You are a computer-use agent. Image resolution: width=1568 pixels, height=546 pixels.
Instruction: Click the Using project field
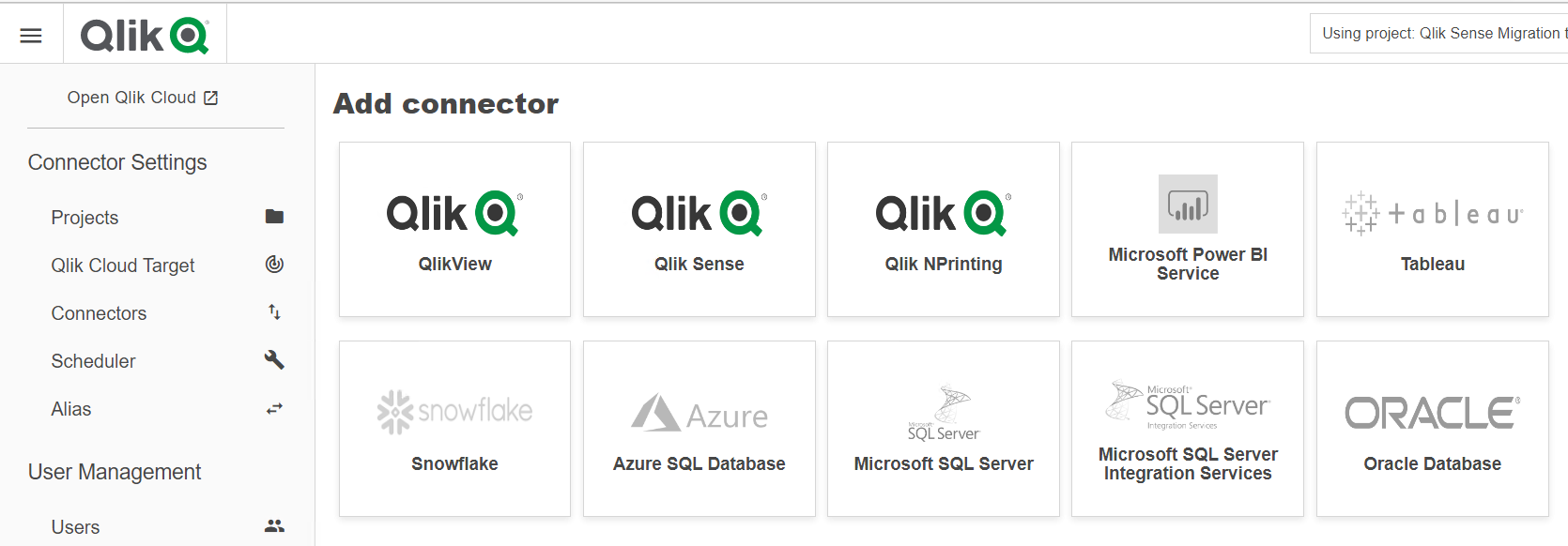1437,33
